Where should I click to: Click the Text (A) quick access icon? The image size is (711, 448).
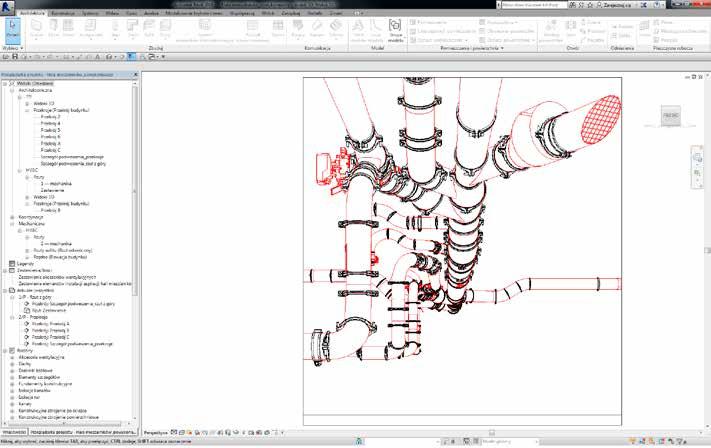(97, 57)
